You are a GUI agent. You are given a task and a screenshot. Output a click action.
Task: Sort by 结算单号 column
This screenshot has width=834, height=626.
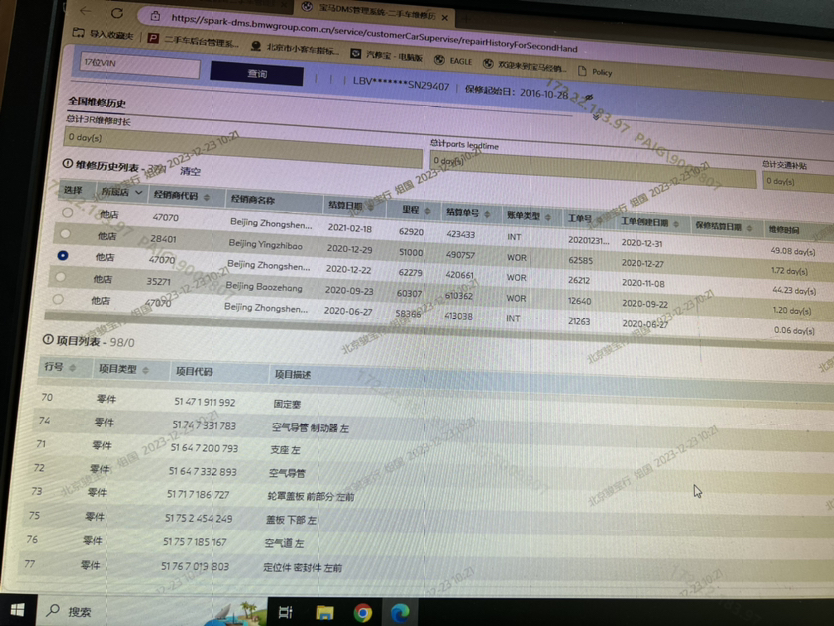[x=487, y=214]
